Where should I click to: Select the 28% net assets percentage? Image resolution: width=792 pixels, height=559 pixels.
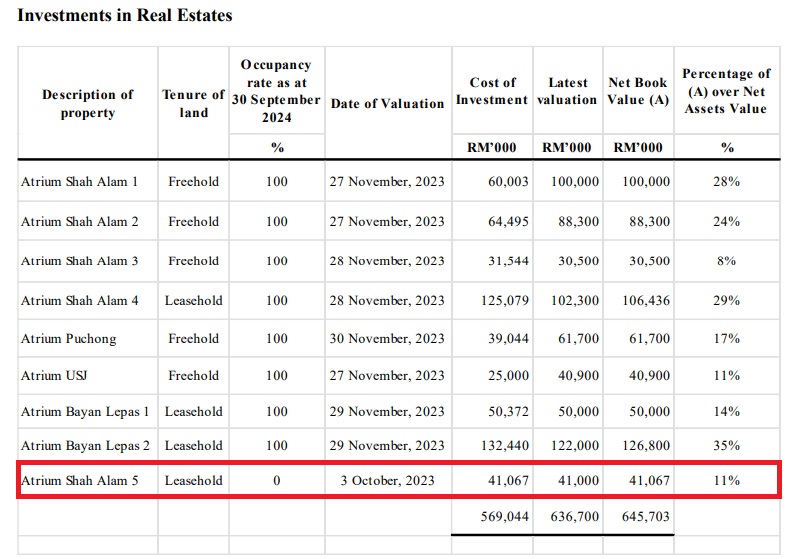pos(726,182)
